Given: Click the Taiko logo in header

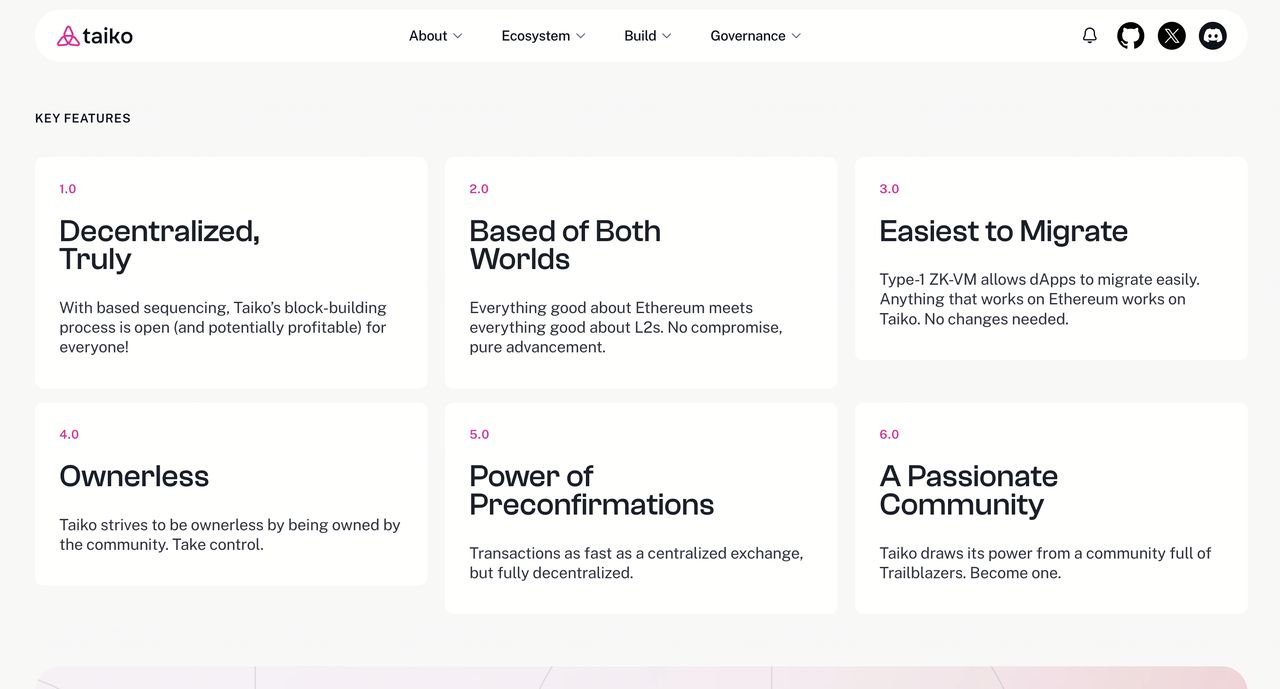Looking at the screenshot, I should click(95, 36).
